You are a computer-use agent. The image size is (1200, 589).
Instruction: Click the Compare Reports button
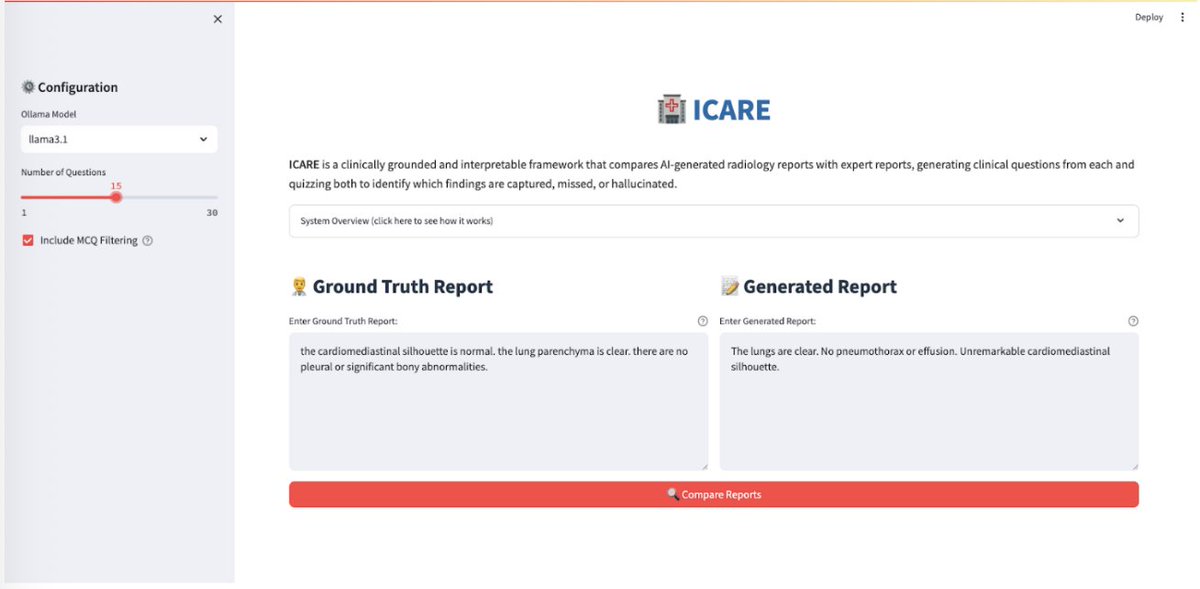pos(714,494)
